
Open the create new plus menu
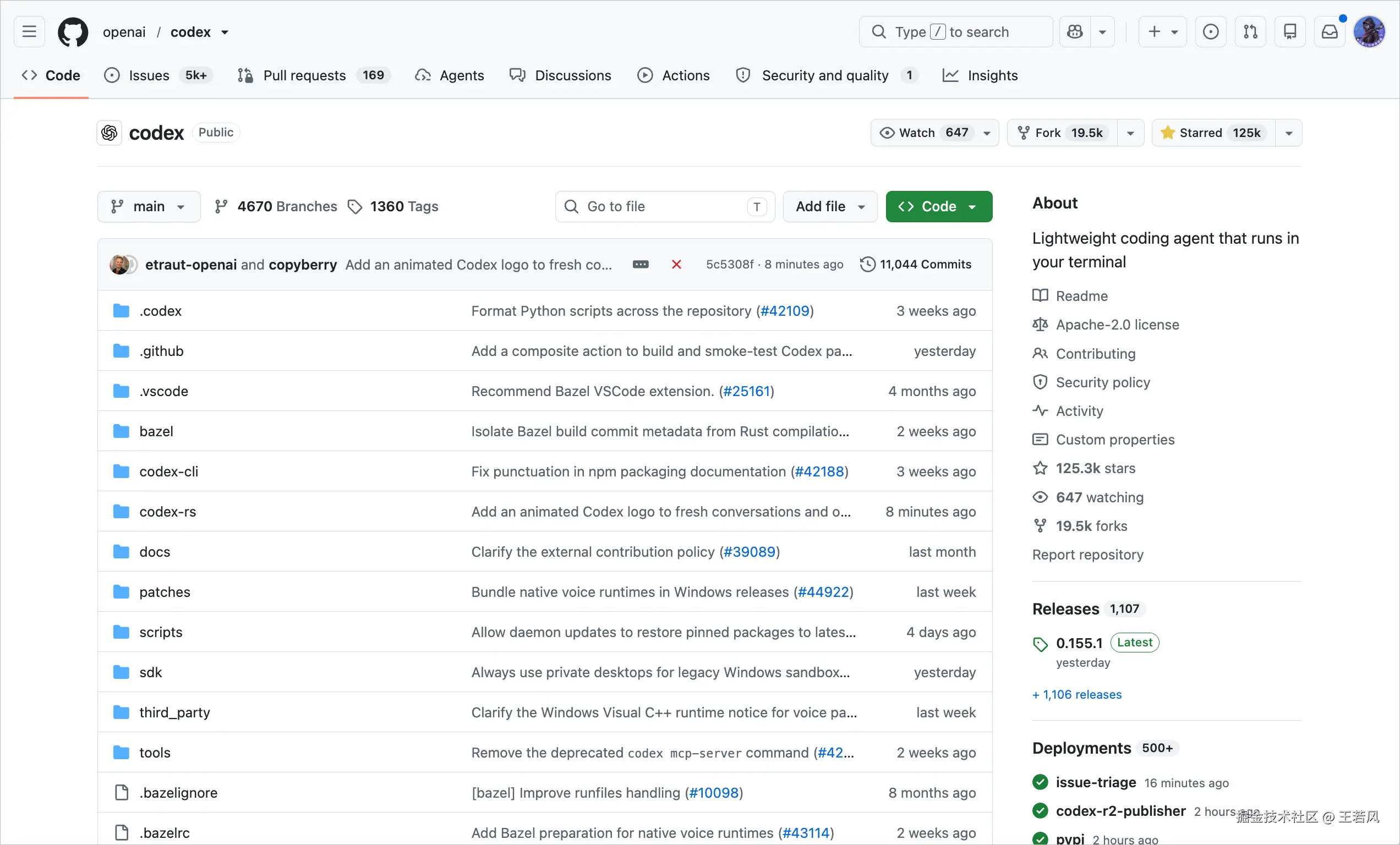[x=1162, y=32]
